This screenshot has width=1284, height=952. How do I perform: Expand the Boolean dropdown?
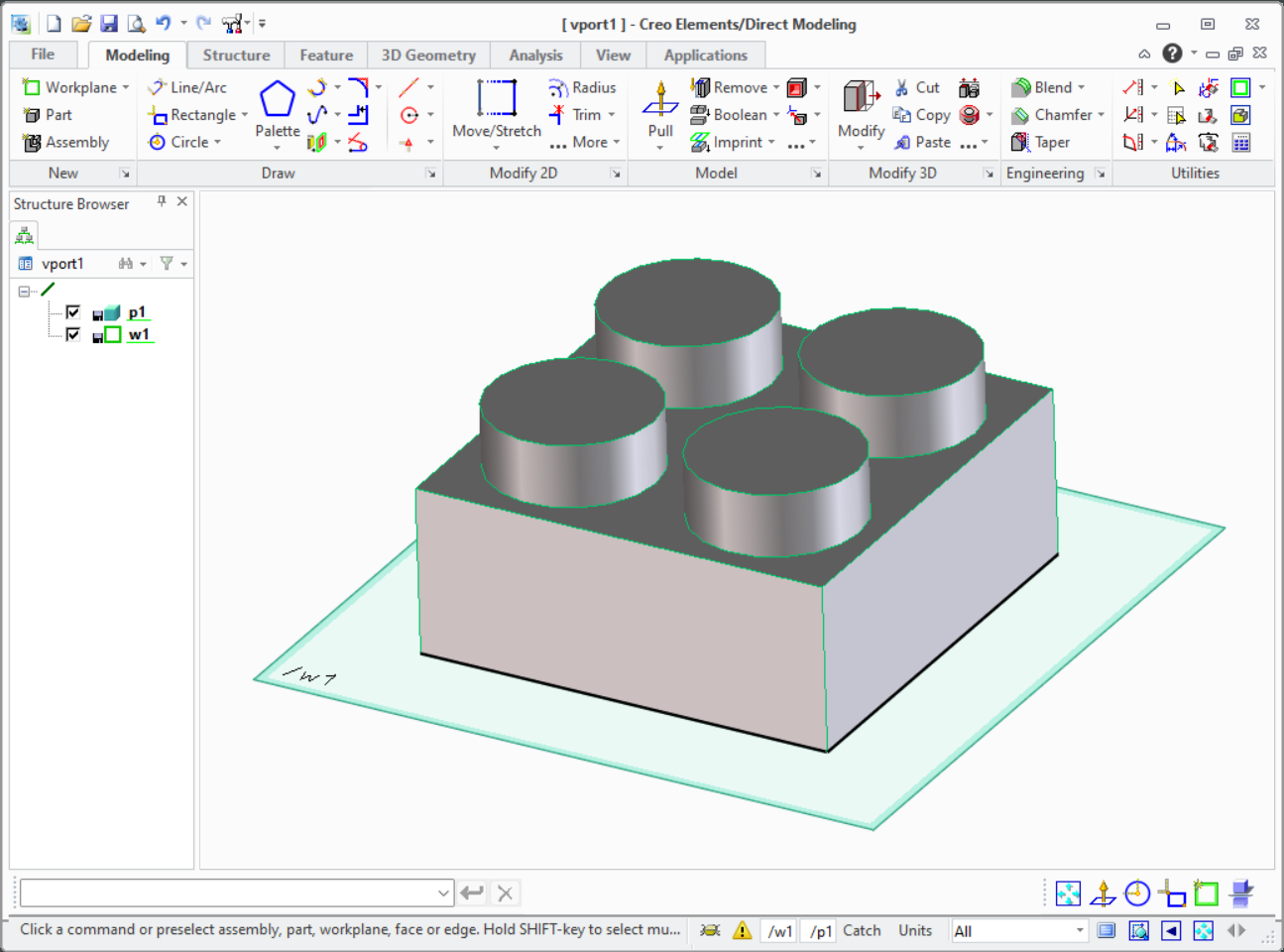click(776, 115)
